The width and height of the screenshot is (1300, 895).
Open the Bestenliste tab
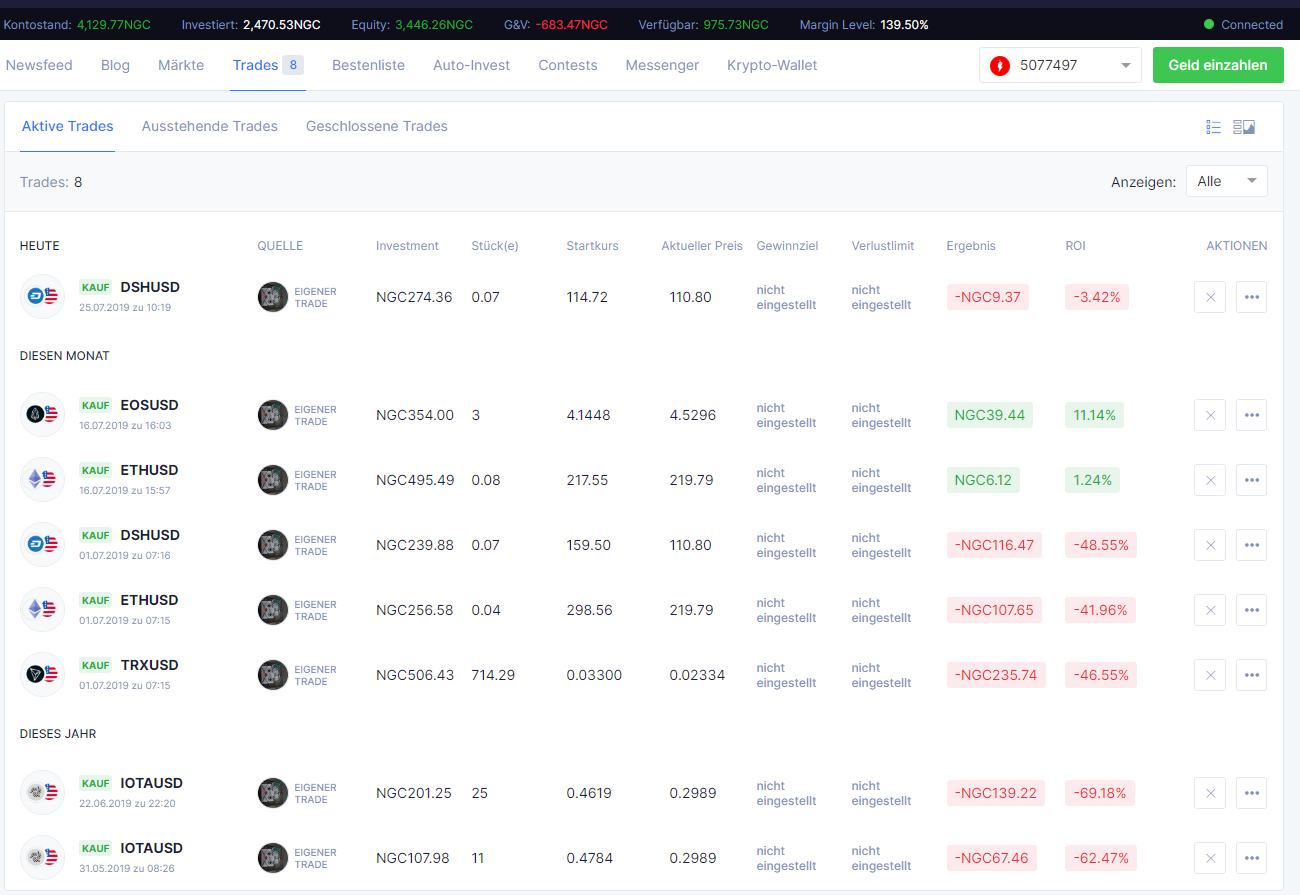[x=368, y=65]
